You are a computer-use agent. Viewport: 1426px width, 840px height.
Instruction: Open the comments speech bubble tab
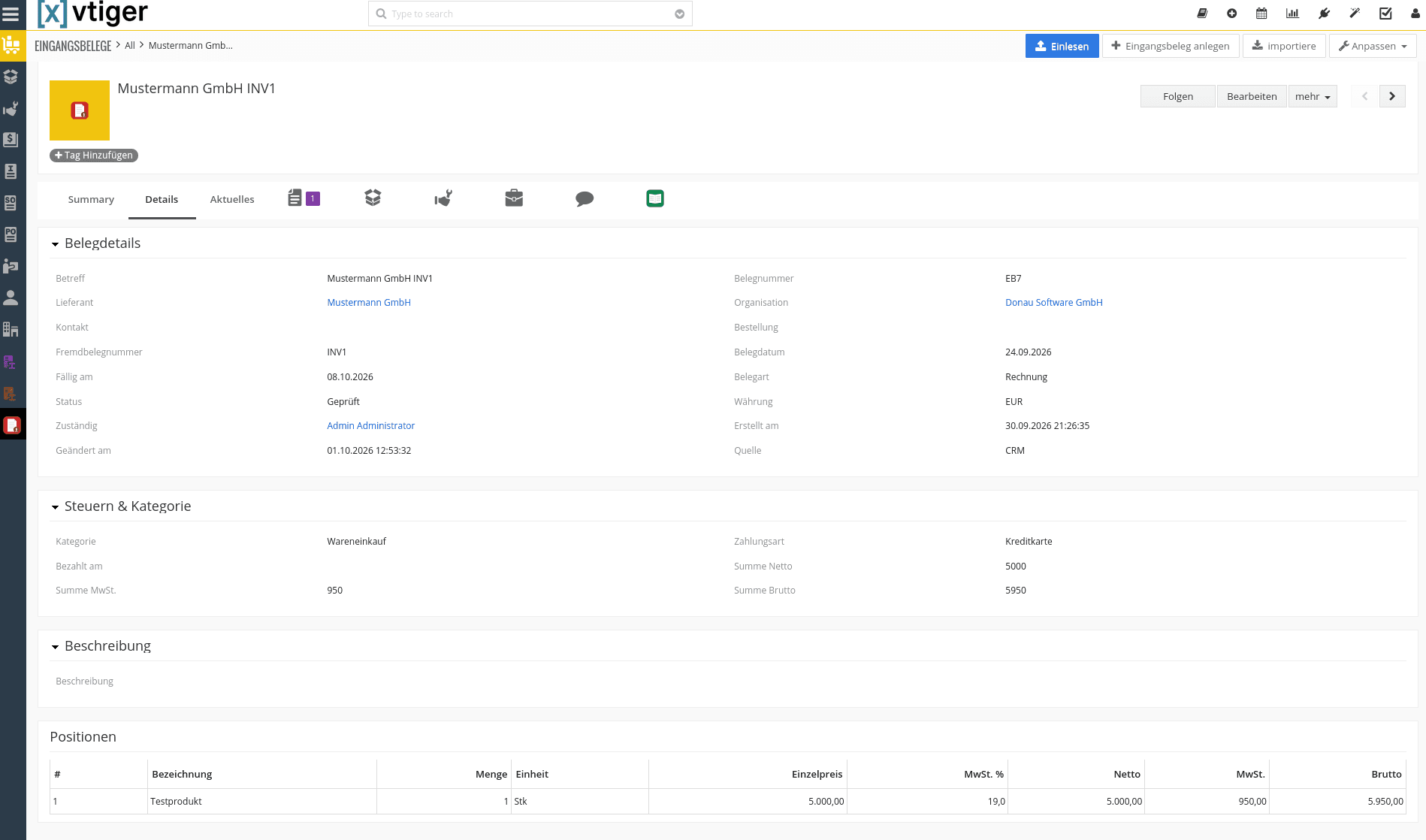pos(585,198)
